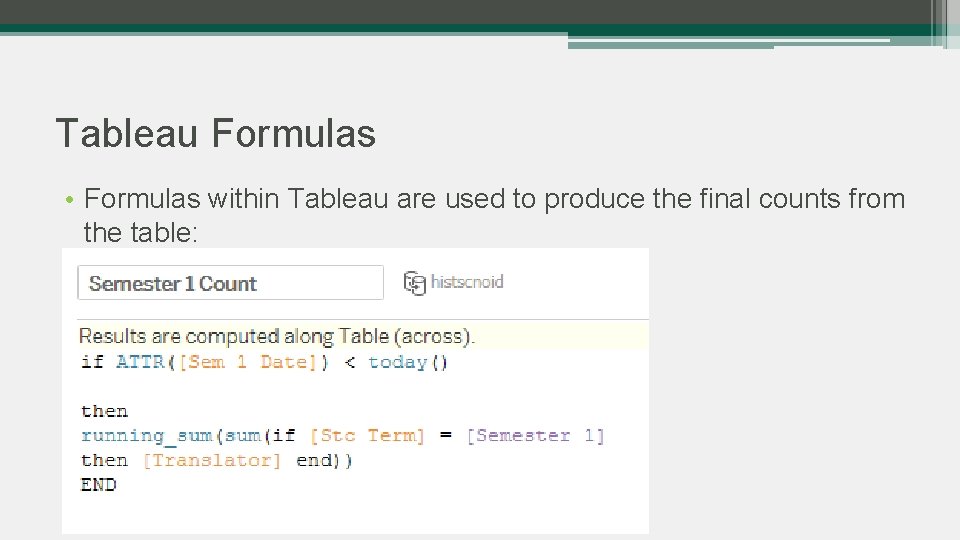The height and width of the screenshot is (540, 960).
Task: Select the [Translator] field in formula
Action: click(x=212, y=460)
